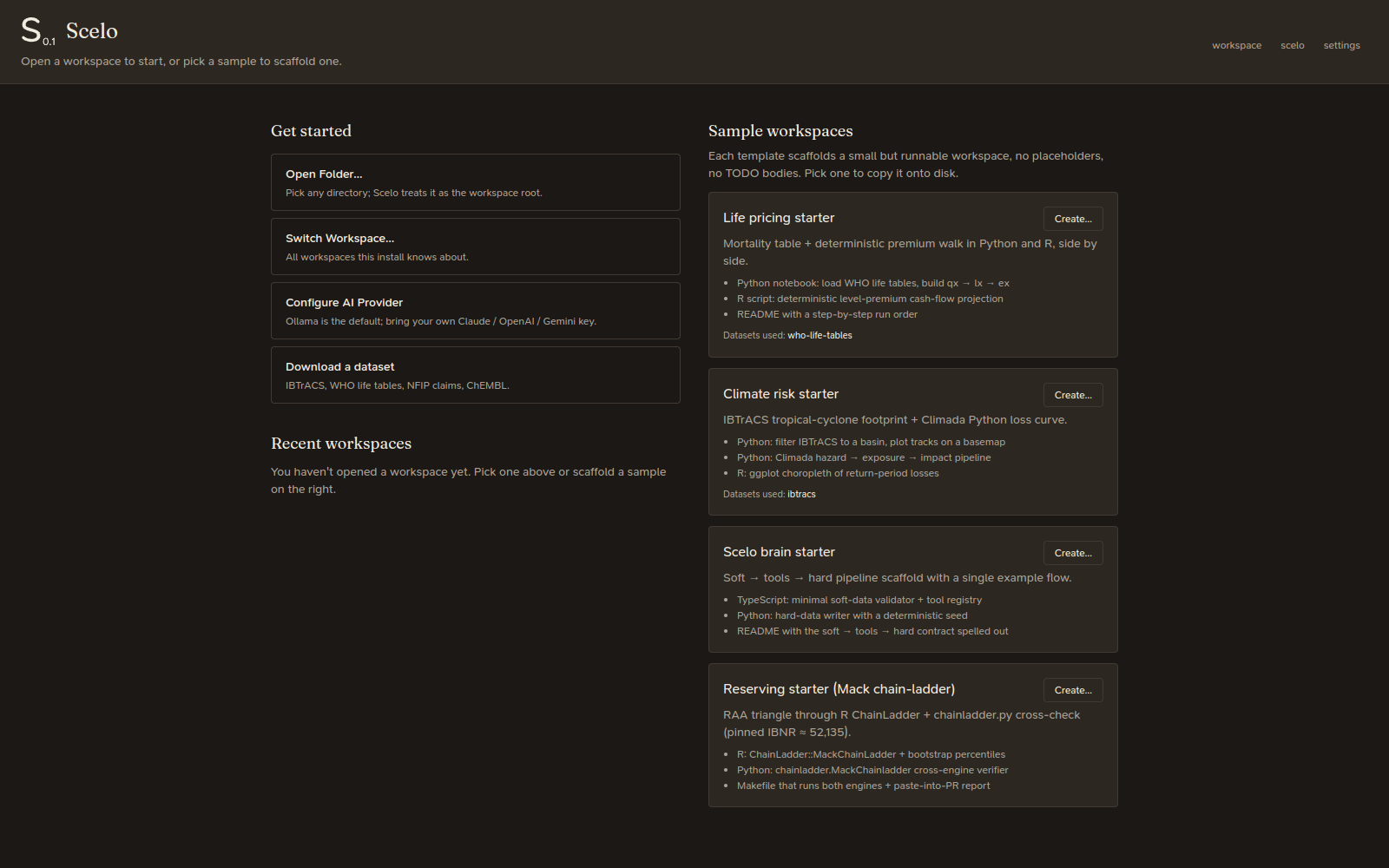This screenshot has height=868, width=1389.
Task: Click 'Python: chainladder.MackChainladder cross-engine verifier'
Action: [x=872, y=770]
